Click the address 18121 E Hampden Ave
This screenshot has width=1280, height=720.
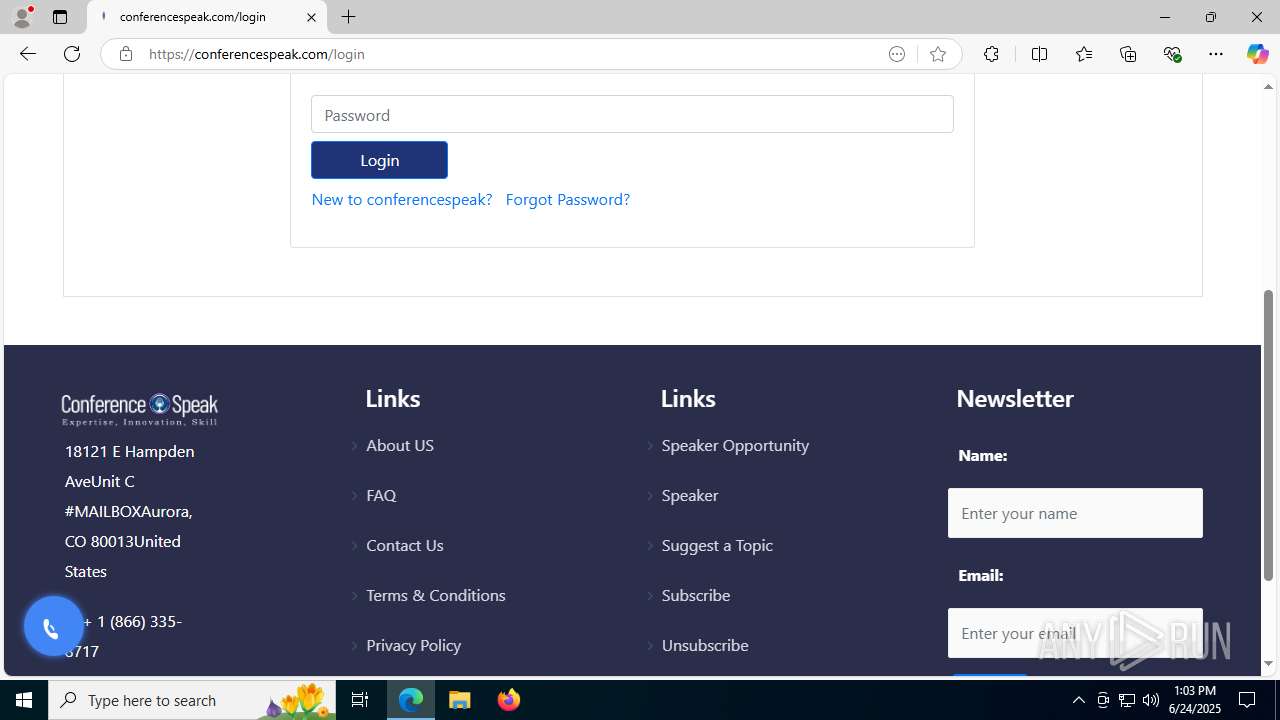130,466
